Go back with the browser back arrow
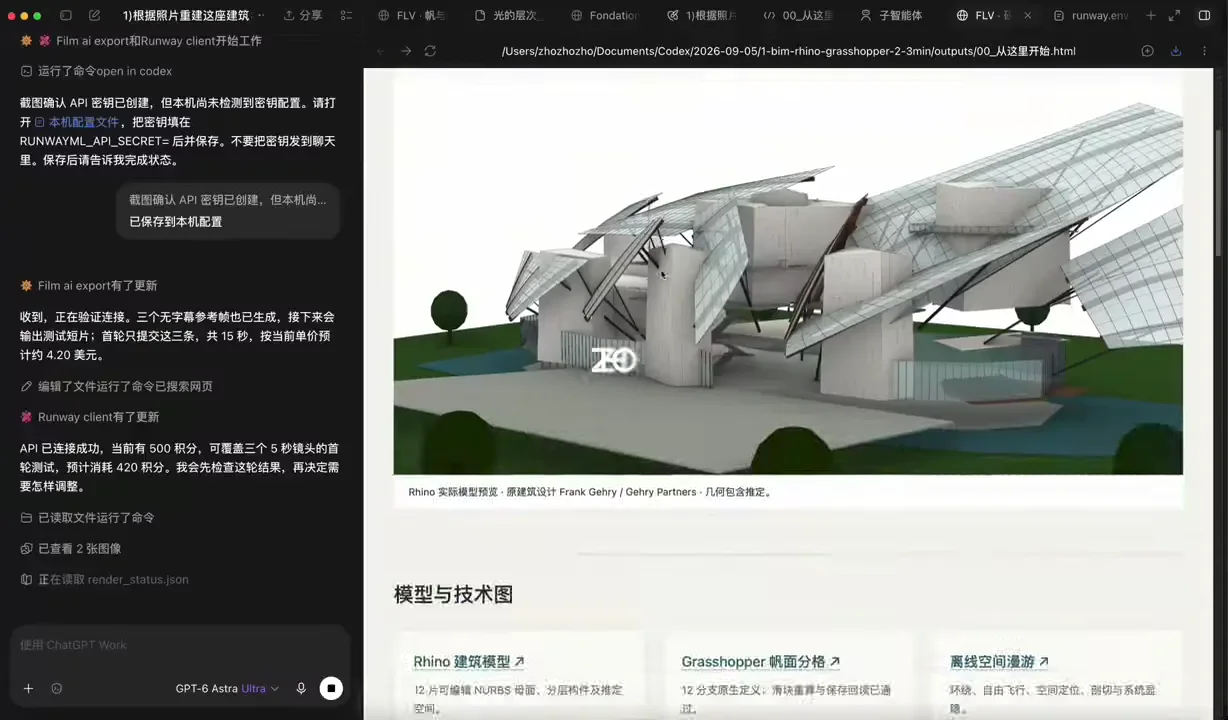Screen dimensions: 1228x720 (x=381, y=51)
